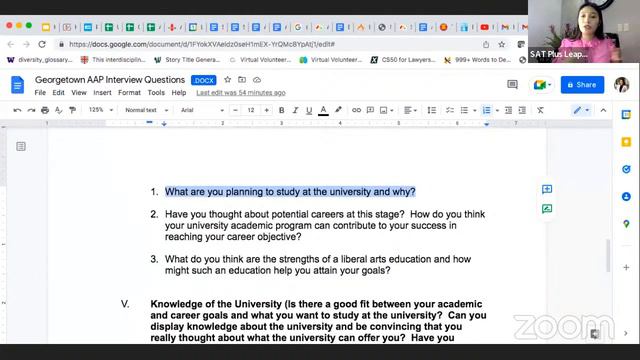Open the Tasks side panel
Screen dimensions: 640x360
(x=626, y=169)
